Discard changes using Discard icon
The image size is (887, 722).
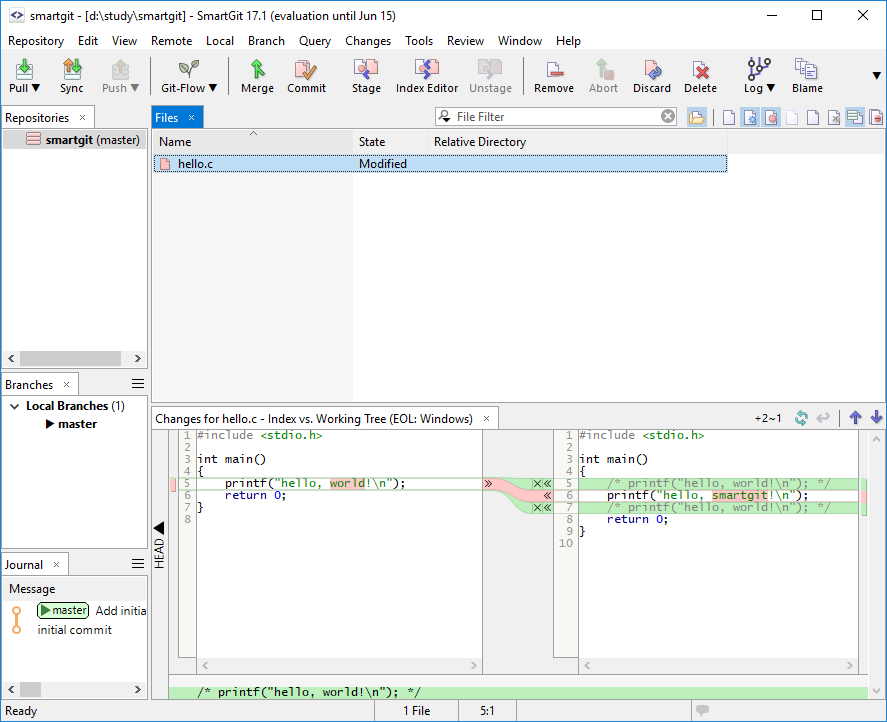click(x=652, y=69)
